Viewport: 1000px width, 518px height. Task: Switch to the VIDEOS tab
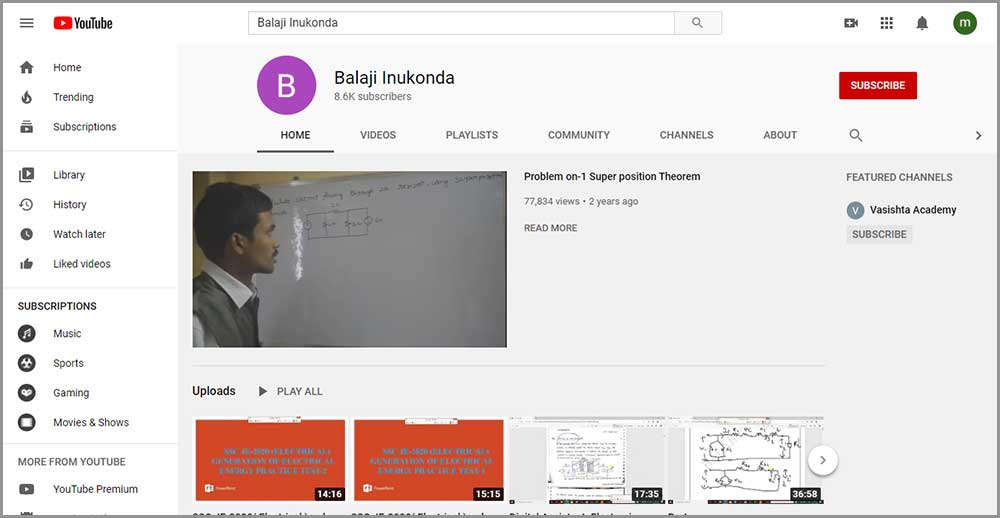click(378, 135)
